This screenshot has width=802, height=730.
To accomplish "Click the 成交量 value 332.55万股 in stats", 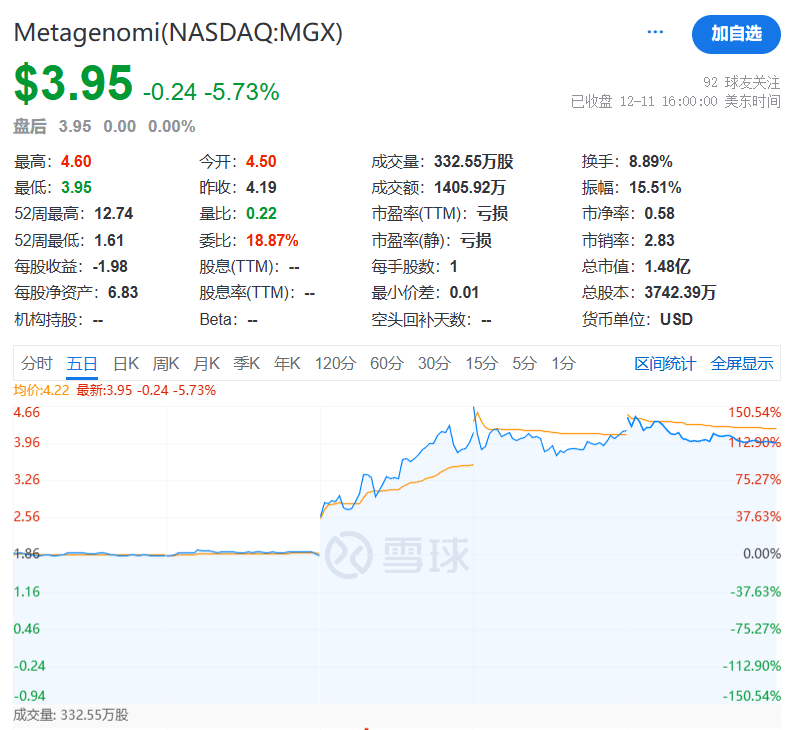I will click(474, 162).
